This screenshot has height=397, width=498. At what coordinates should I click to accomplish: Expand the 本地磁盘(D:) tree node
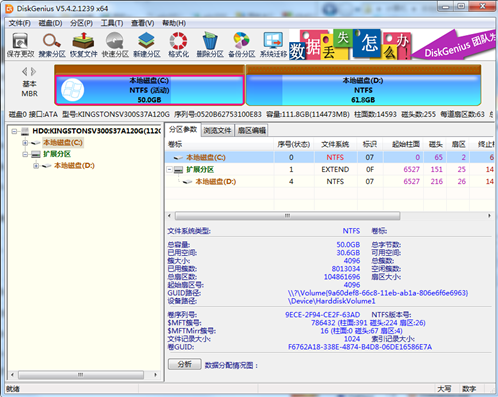pos(36,166)
